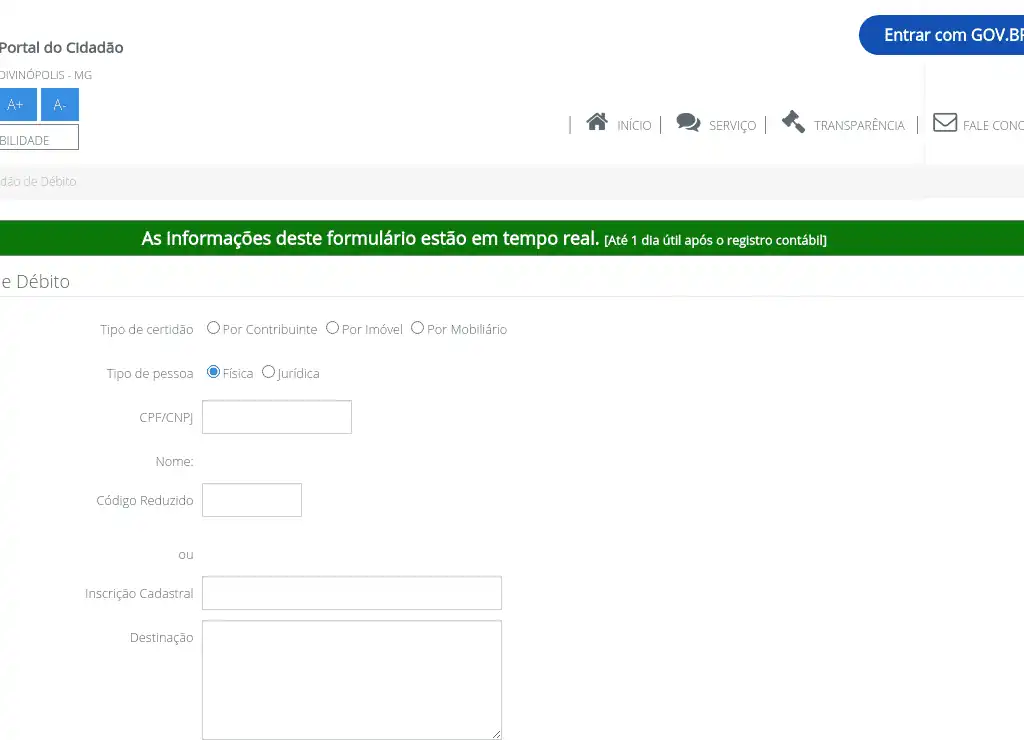Open the TRANSPARÊNCIA menu item
1024x740 pixels.
tap(859, 126)
